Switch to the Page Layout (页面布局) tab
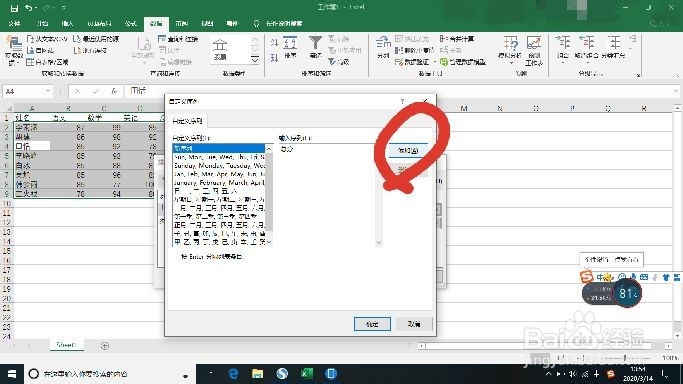This screenshot has height=384, width=683. point(99,24)
